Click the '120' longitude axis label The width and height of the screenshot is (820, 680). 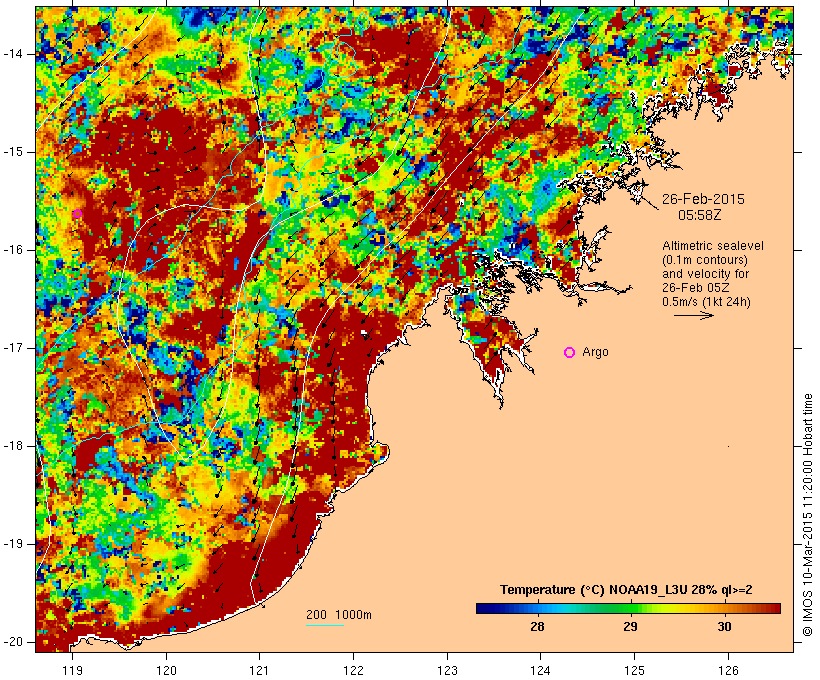tap(166, 670)
